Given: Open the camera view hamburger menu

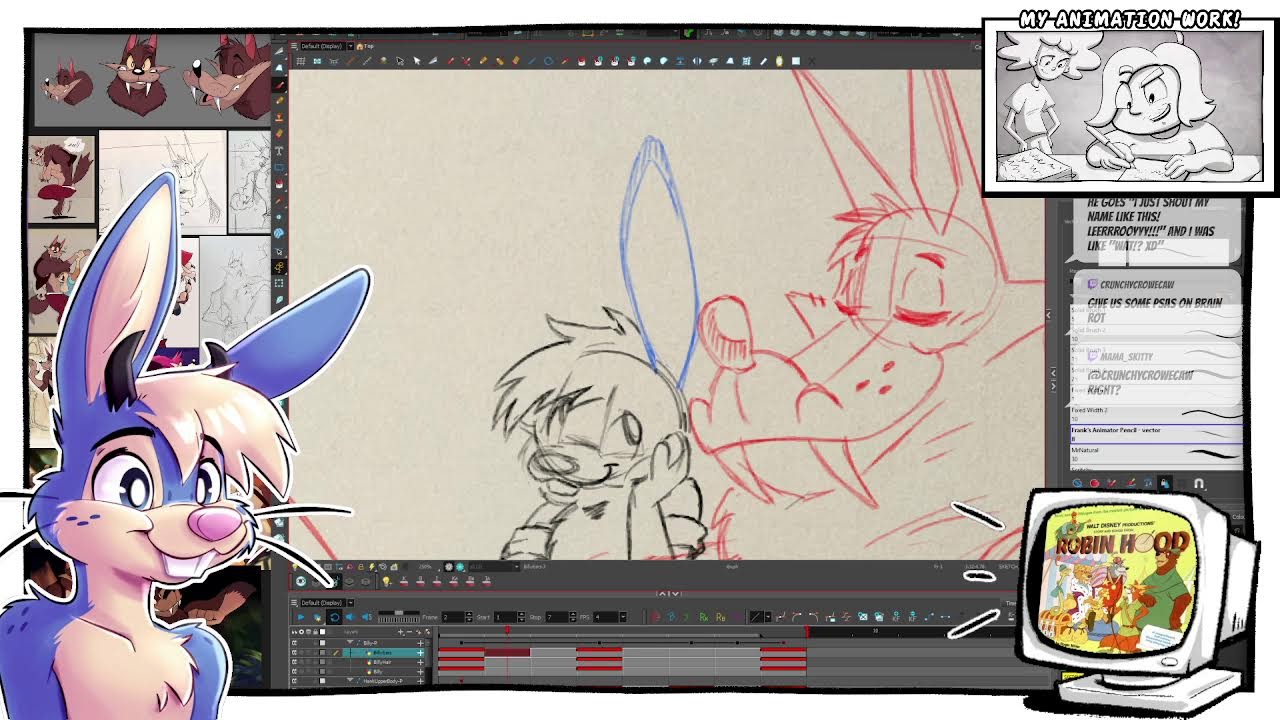Looking at the screenshot, I should (294, 46).
